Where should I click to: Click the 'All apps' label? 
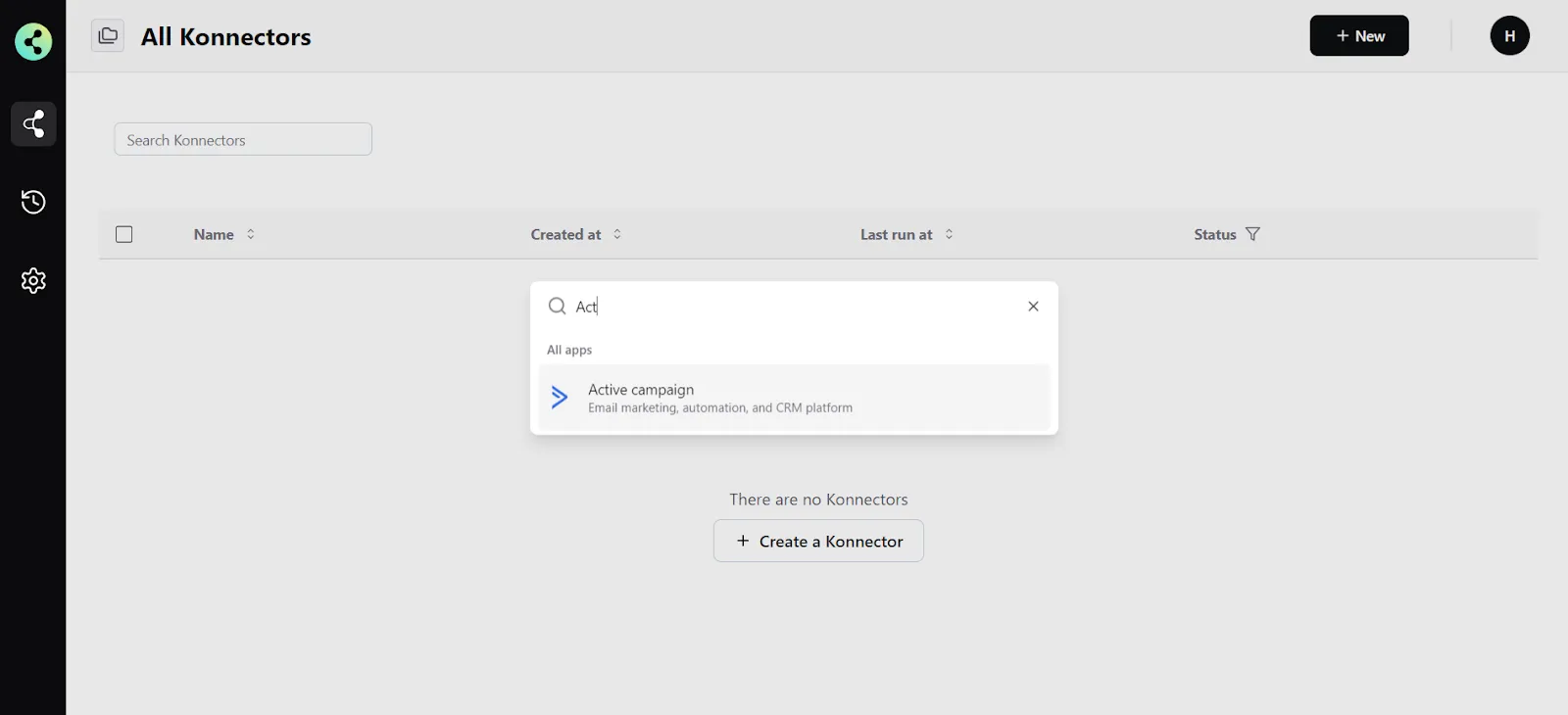569,350
